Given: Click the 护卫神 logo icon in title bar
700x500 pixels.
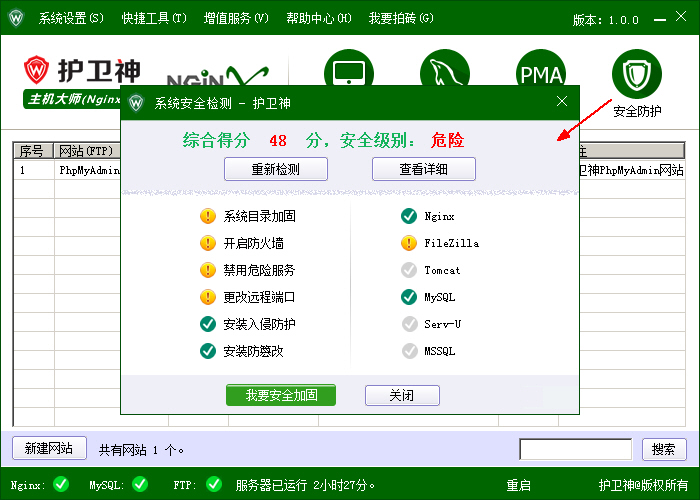Looking at the screenshot, I should [16, 18].
